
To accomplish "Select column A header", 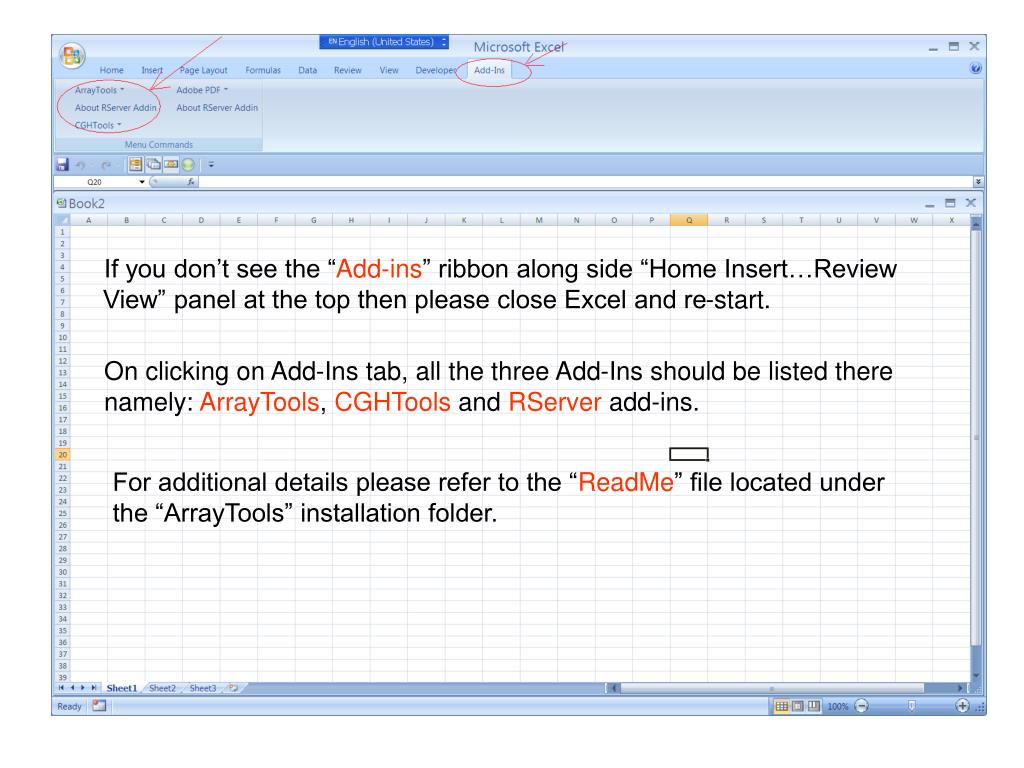I will coord(89,220).
